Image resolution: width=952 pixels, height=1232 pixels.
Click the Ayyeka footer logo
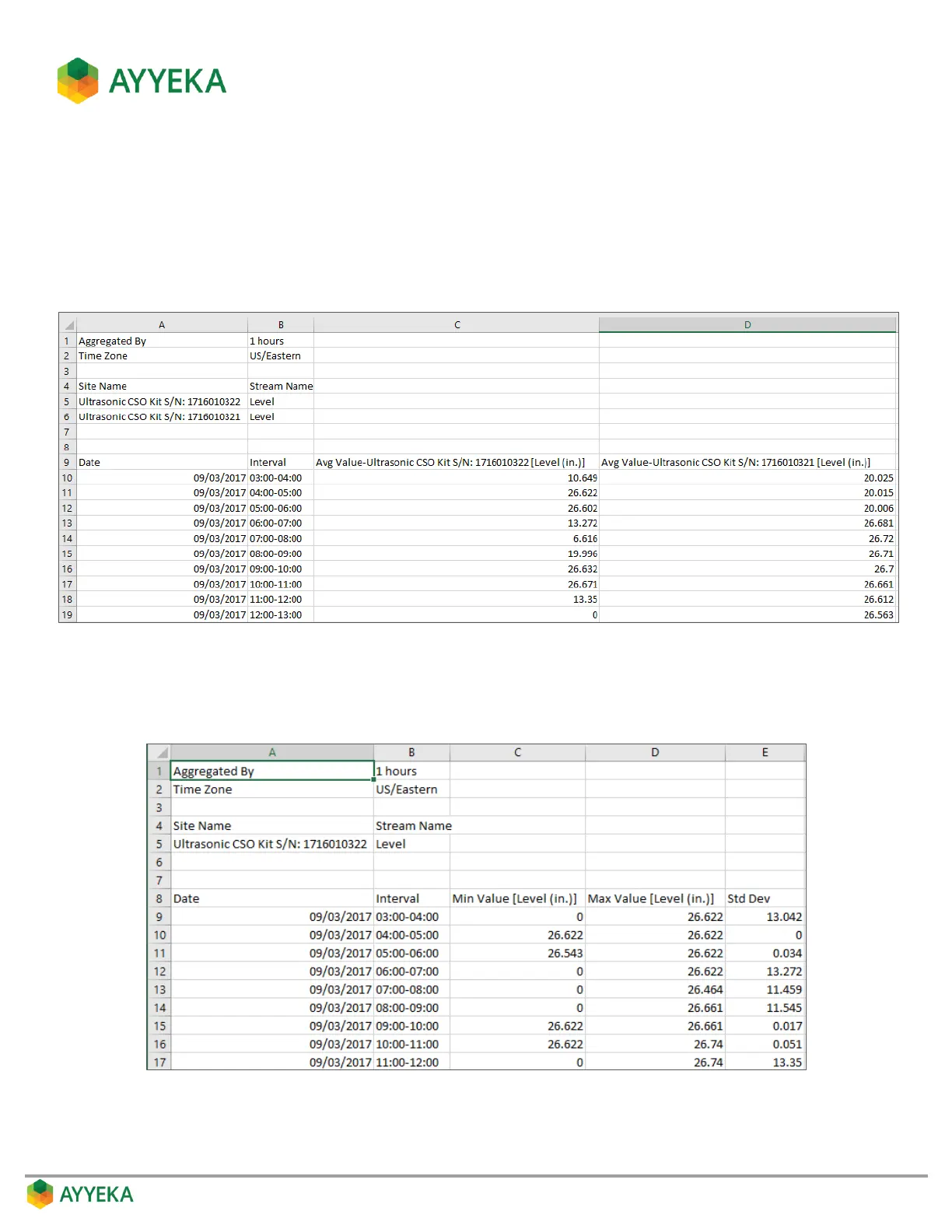(80, 1194)
